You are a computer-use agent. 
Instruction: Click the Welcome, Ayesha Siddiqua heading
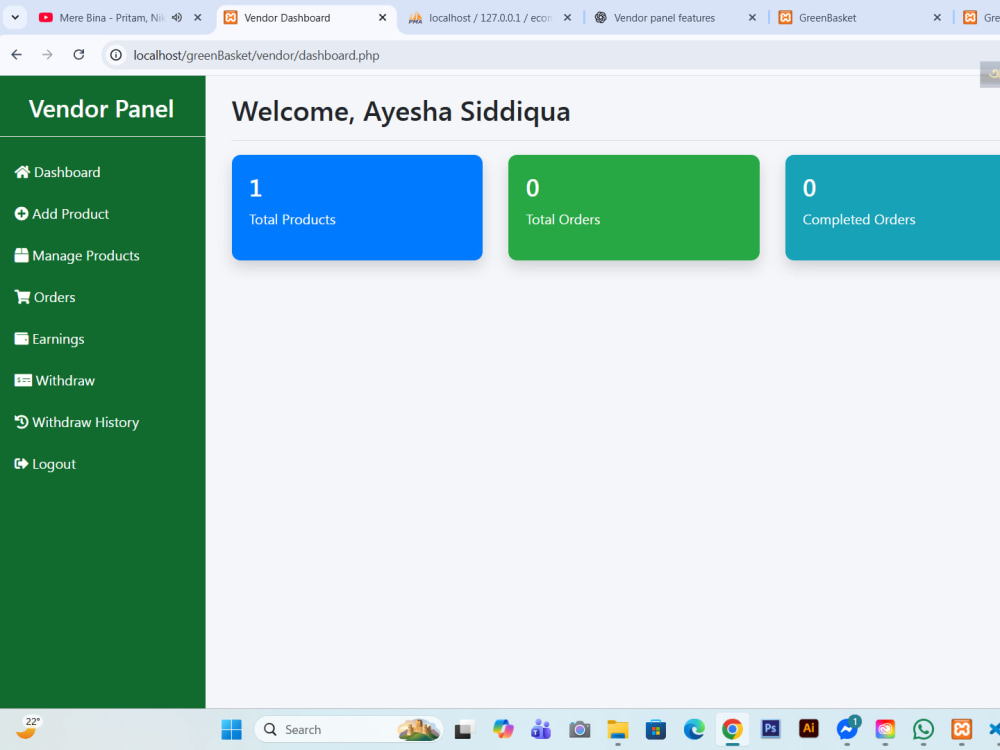click(x=401, y=112)
